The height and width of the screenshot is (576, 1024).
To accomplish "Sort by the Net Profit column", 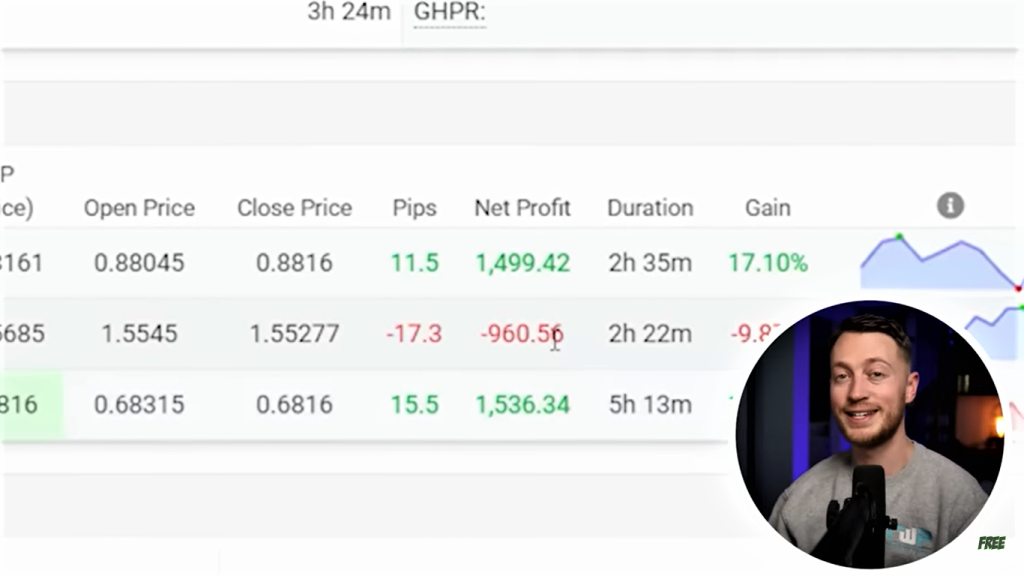I will coord(522,208).
